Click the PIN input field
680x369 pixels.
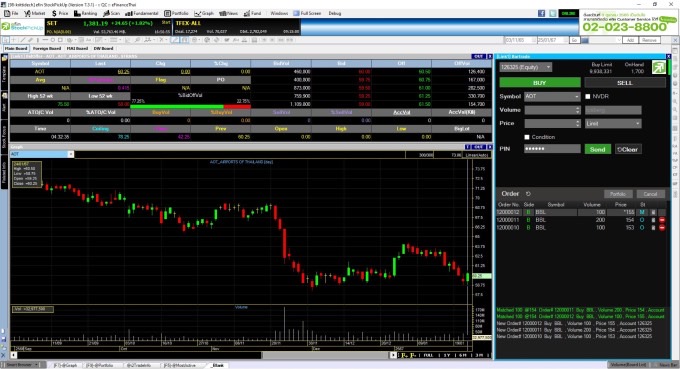tap(552, 149)
